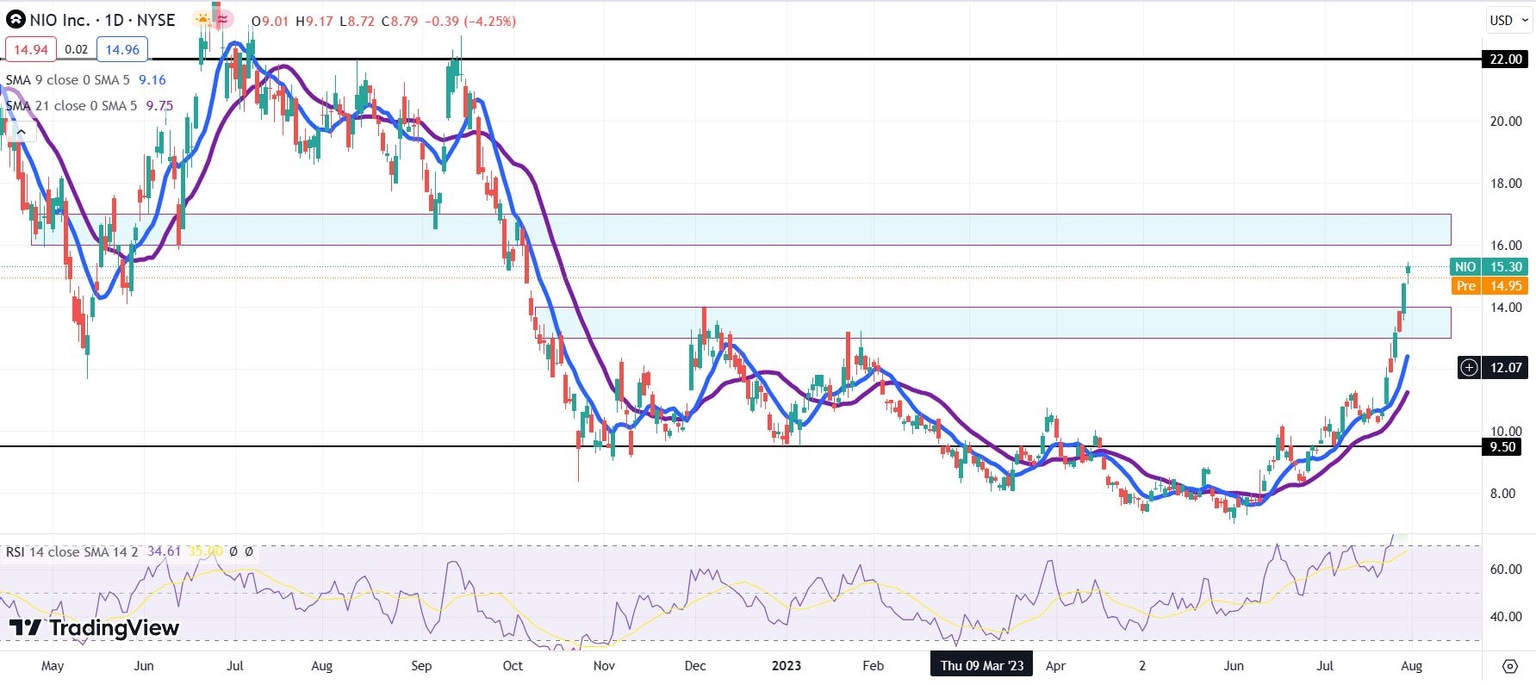1536x685 pixels.
Task: Click the Dec label on time axis
Action: tap(697, 664)
